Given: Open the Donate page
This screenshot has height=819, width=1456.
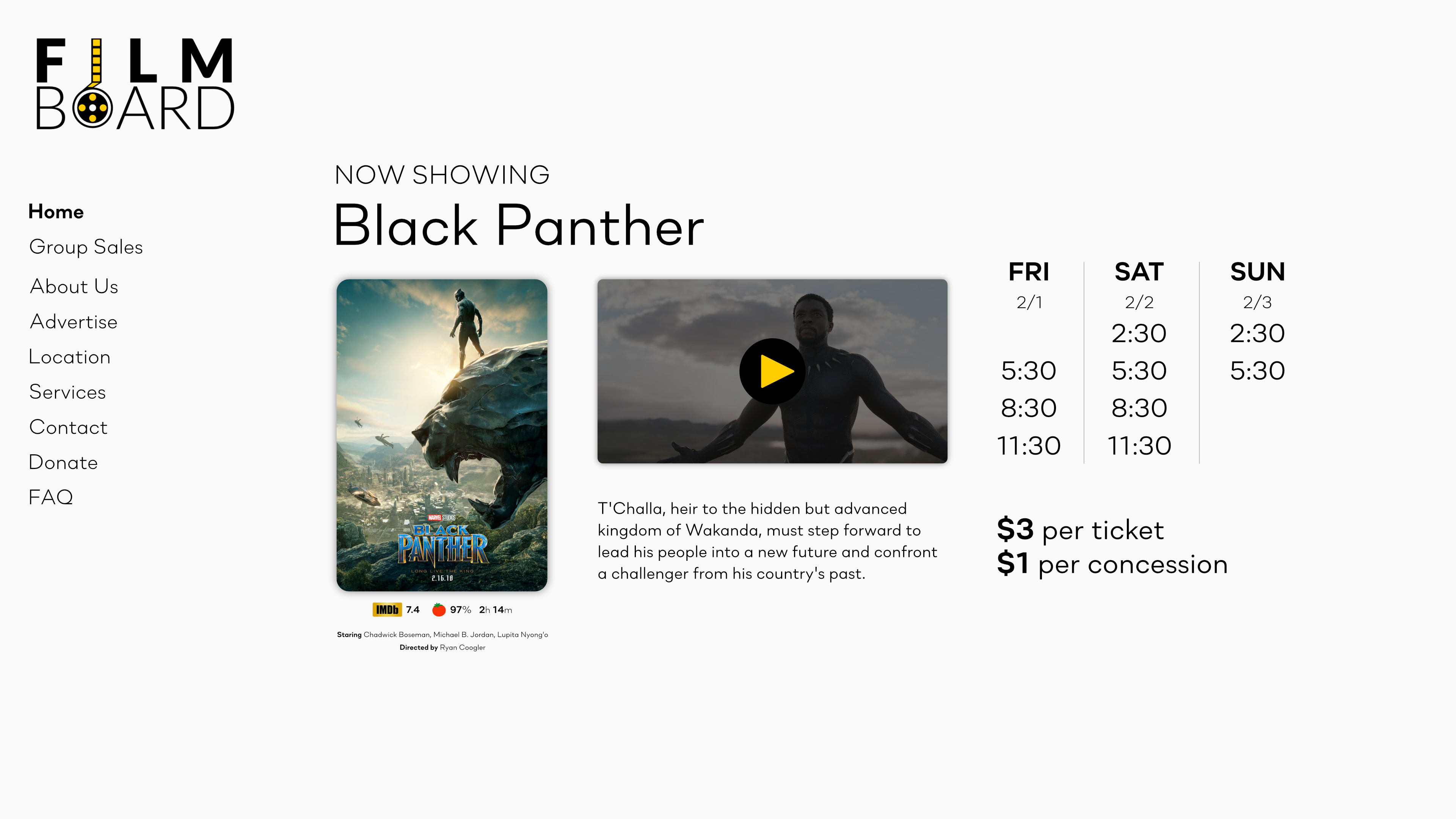Looking at the screenshot, I should click(x=63, y=462).
